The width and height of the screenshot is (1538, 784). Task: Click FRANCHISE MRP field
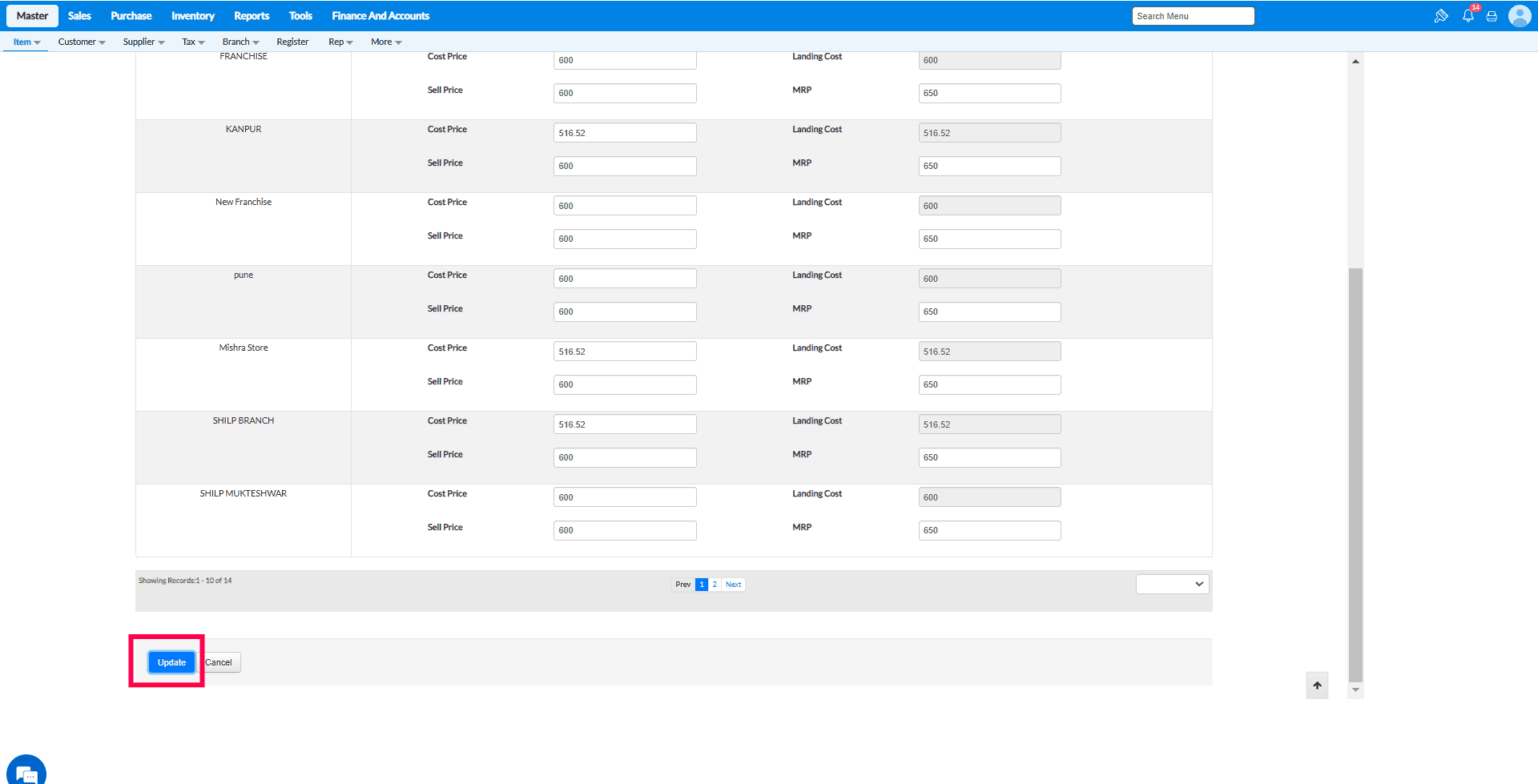[989, 93]
